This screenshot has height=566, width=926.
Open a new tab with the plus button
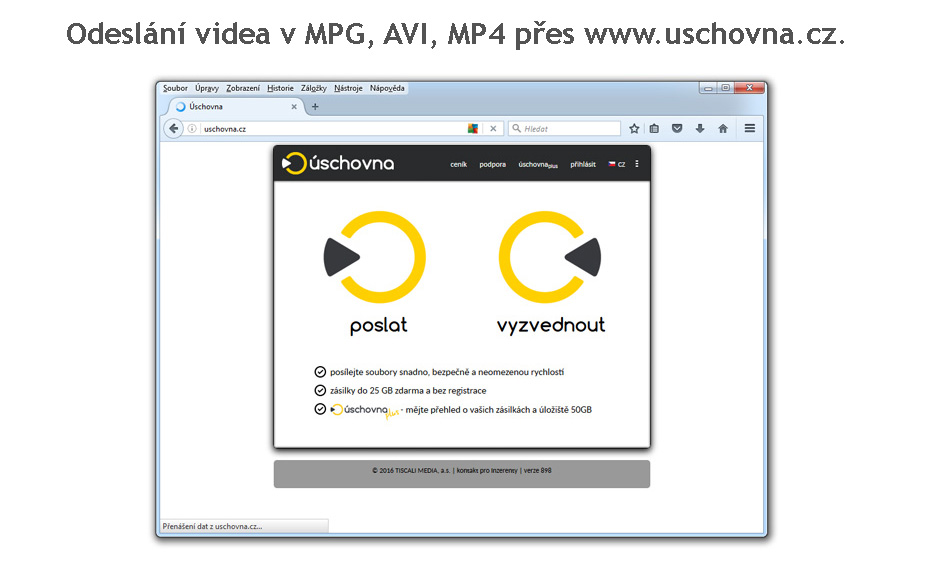click(x=315, y=107)
